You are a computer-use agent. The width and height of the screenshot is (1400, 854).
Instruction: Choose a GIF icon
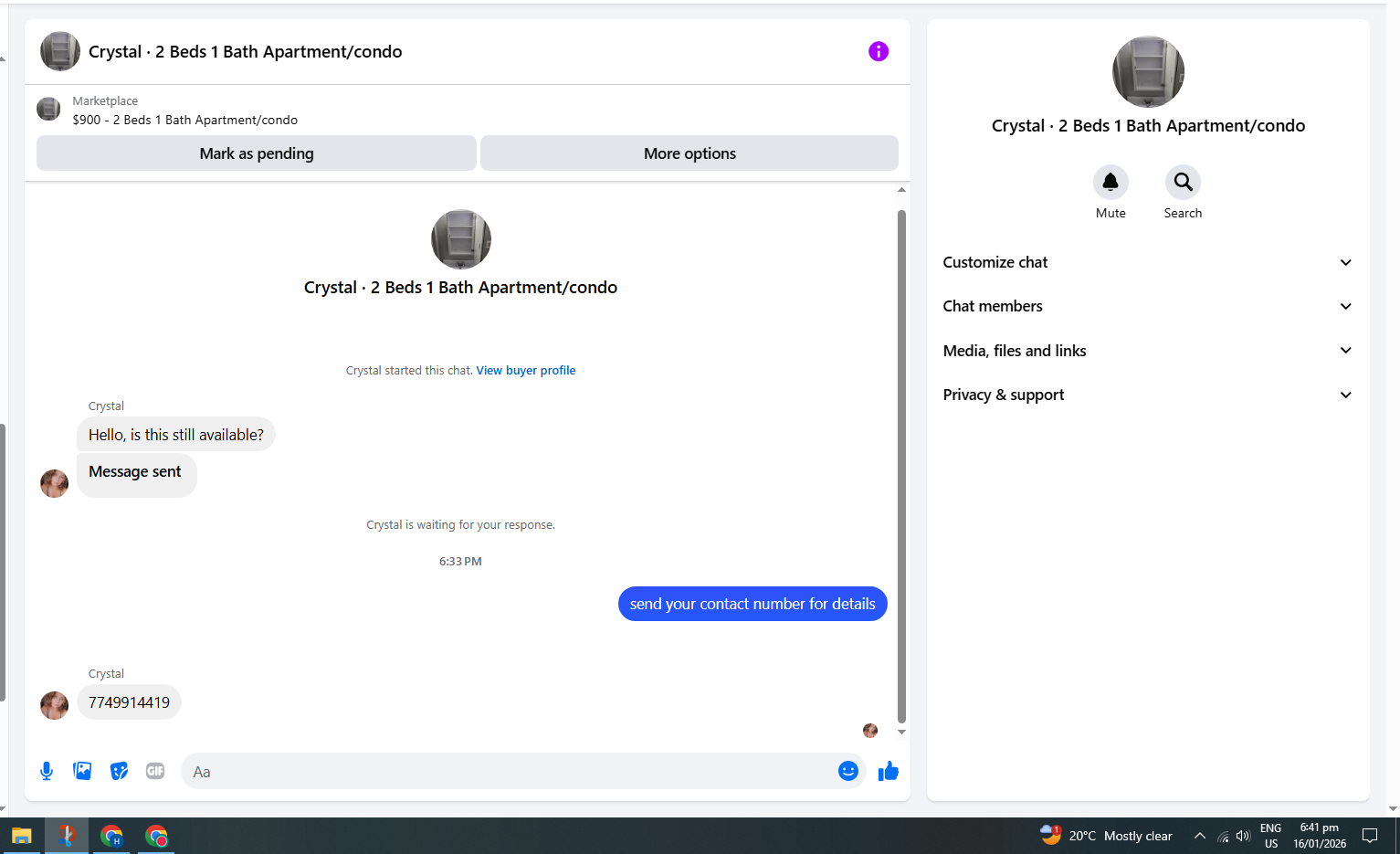155,771
